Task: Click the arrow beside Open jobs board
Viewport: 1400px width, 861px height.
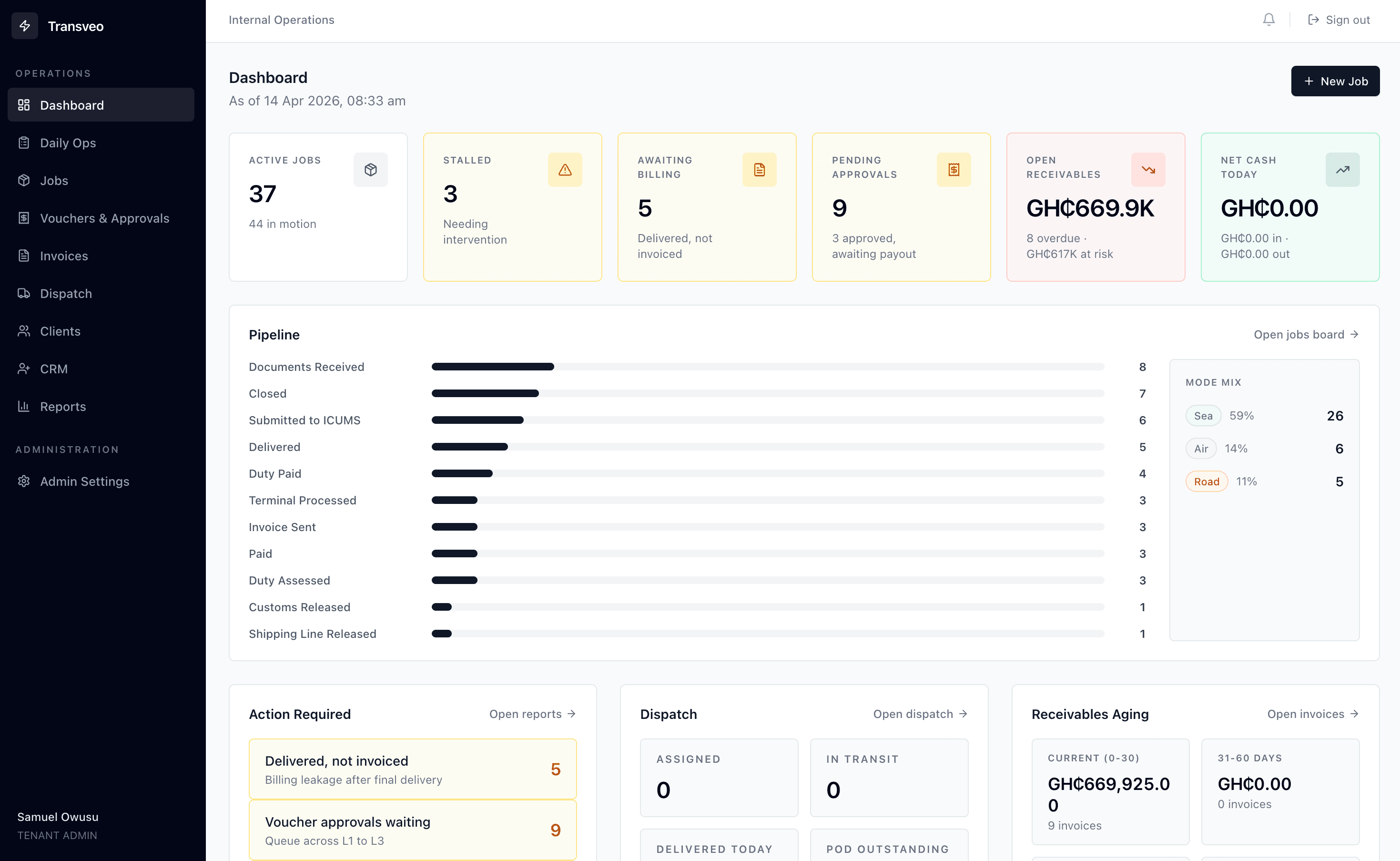Action: (1354, 334)
